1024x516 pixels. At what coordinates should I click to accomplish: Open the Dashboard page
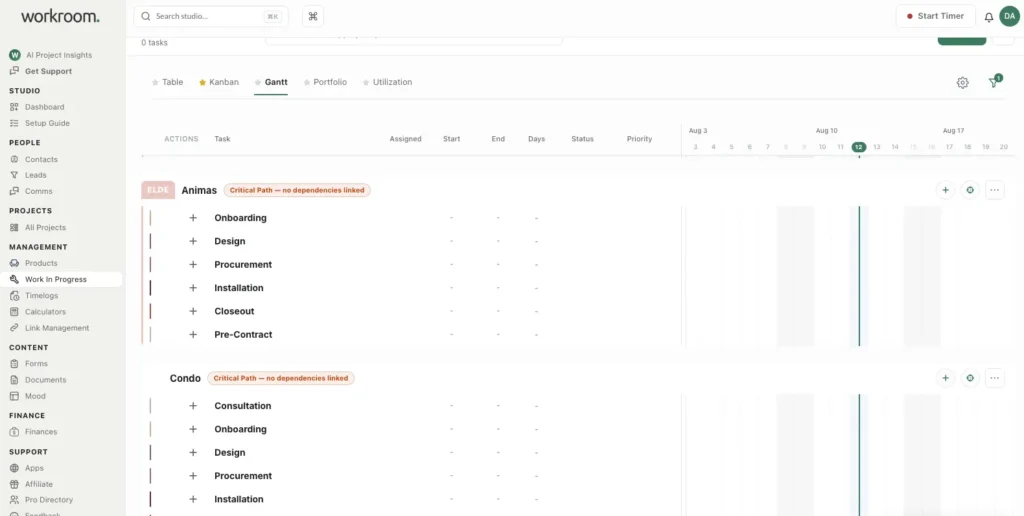click(44, 106)
